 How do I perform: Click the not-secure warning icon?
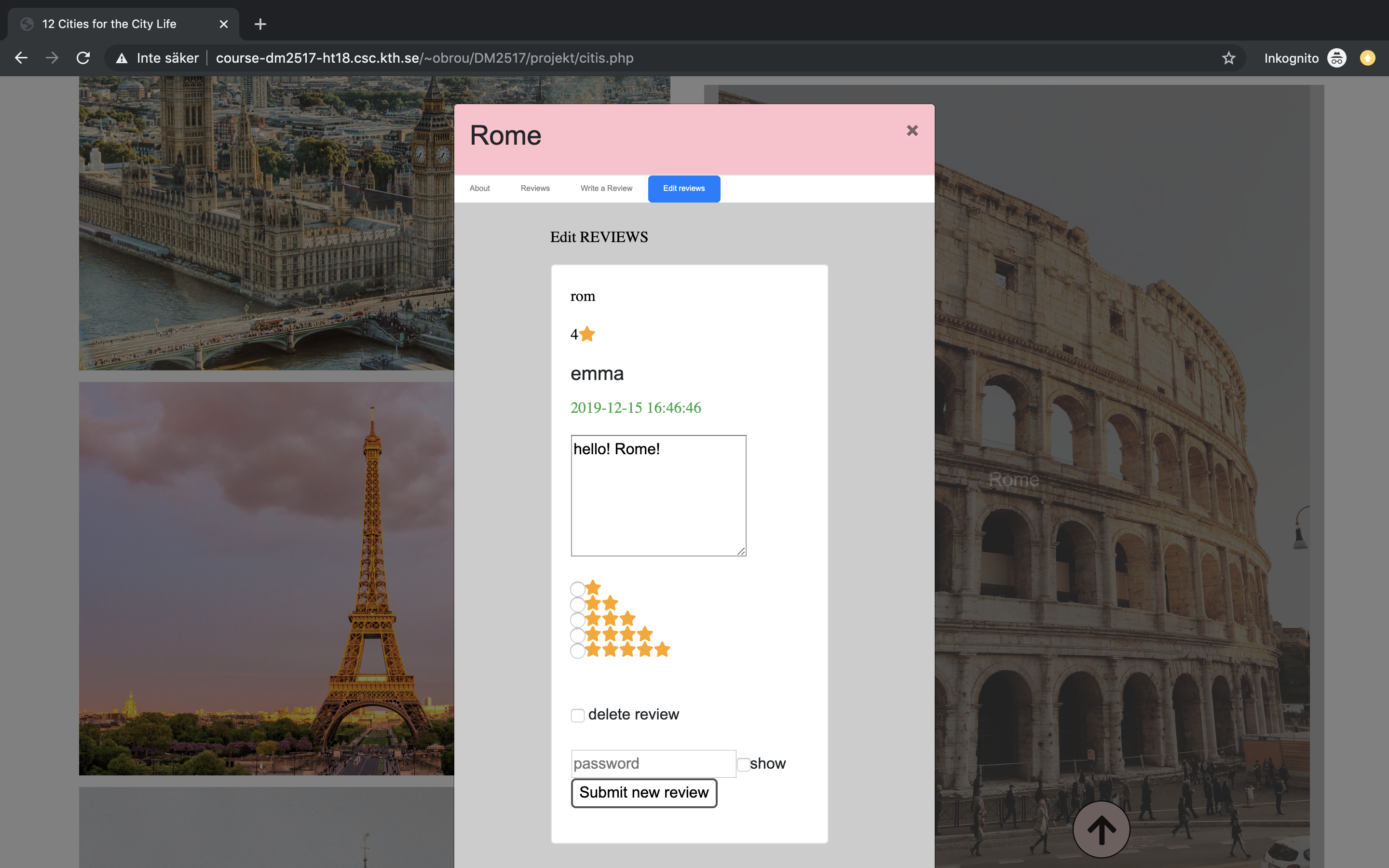122,58
